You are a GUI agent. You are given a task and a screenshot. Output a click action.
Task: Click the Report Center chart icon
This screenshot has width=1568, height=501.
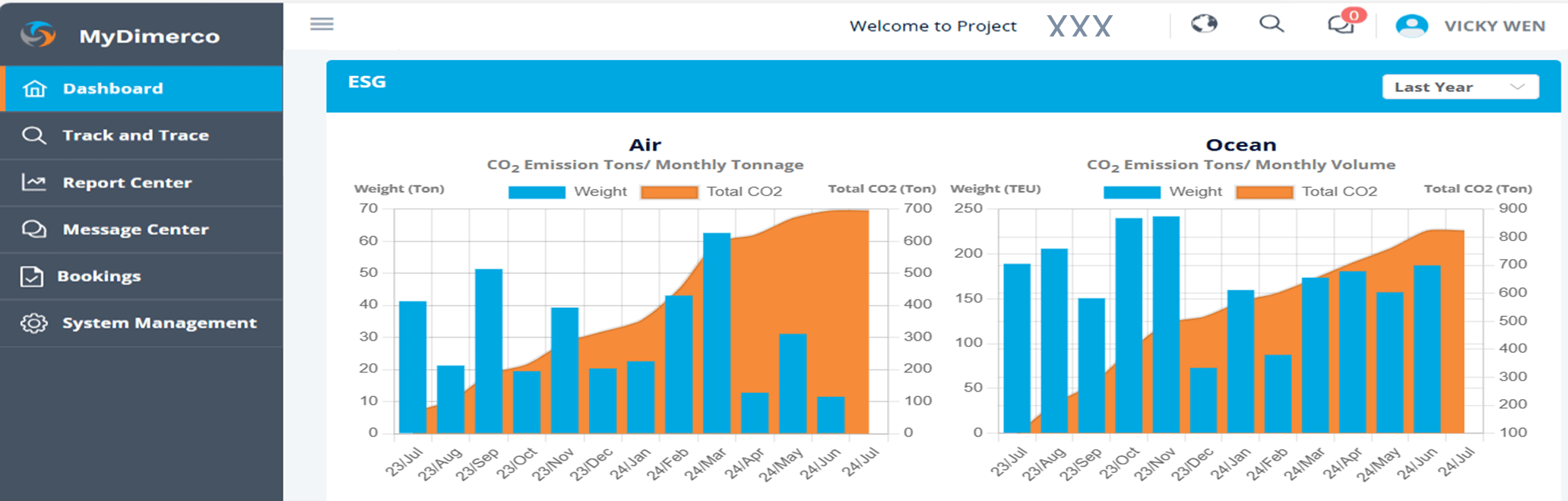33,182
